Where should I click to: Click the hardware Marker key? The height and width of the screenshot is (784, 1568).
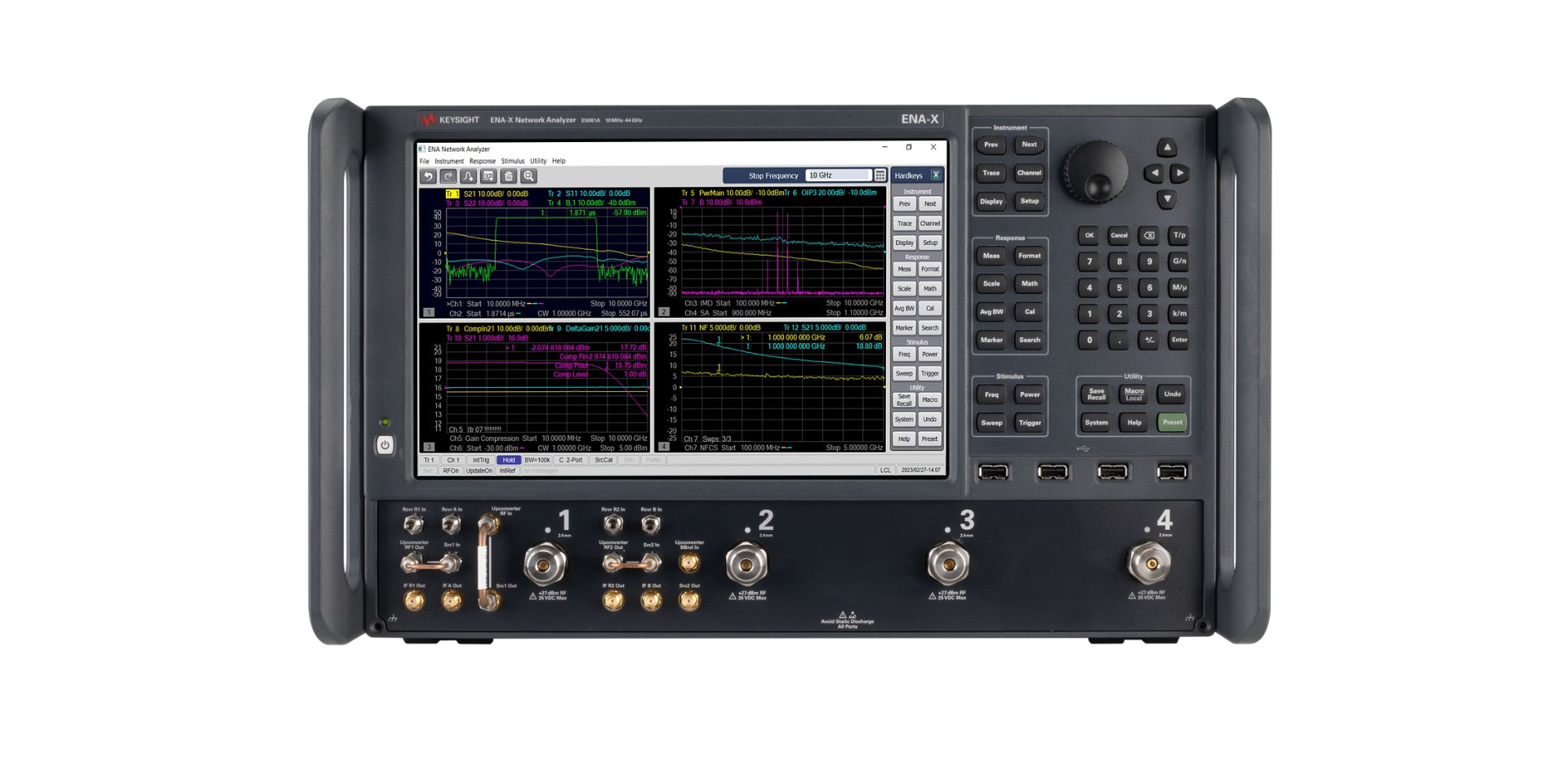[x=991, y=340]
